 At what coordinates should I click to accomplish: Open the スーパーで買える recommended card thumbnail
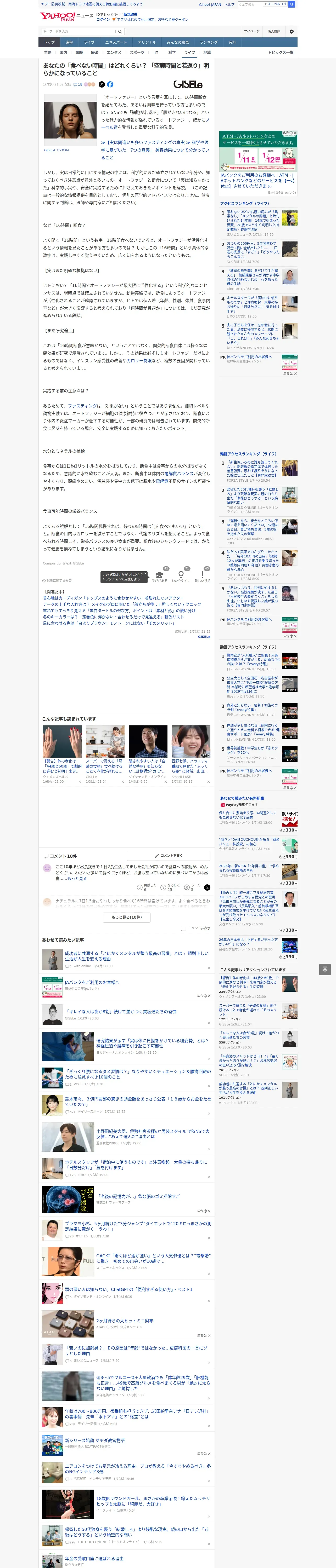[105, 741]
